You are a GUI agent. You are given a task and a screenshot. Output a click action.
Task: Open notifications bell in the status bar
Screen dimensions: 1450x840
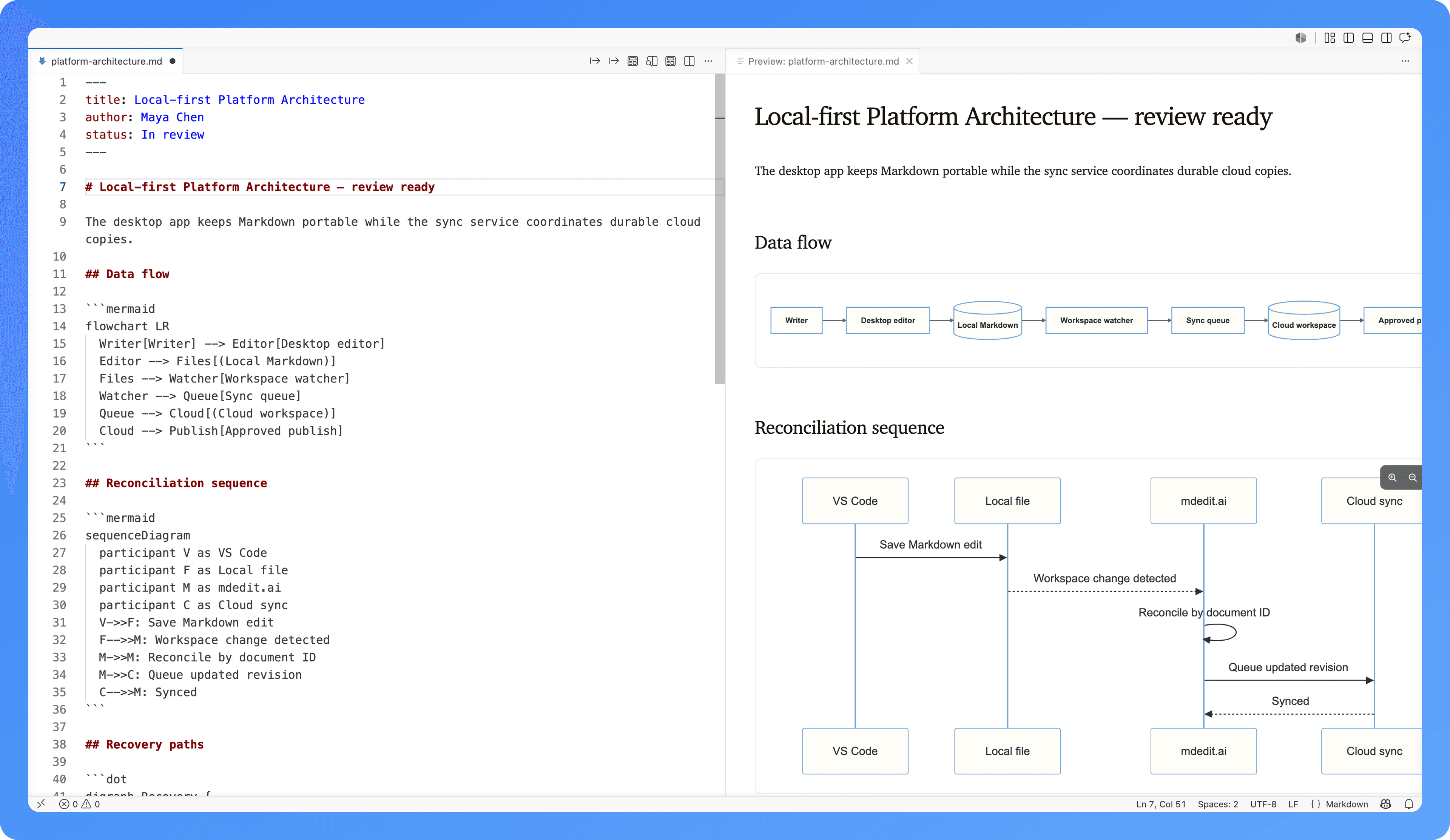tap(1409, 805)
